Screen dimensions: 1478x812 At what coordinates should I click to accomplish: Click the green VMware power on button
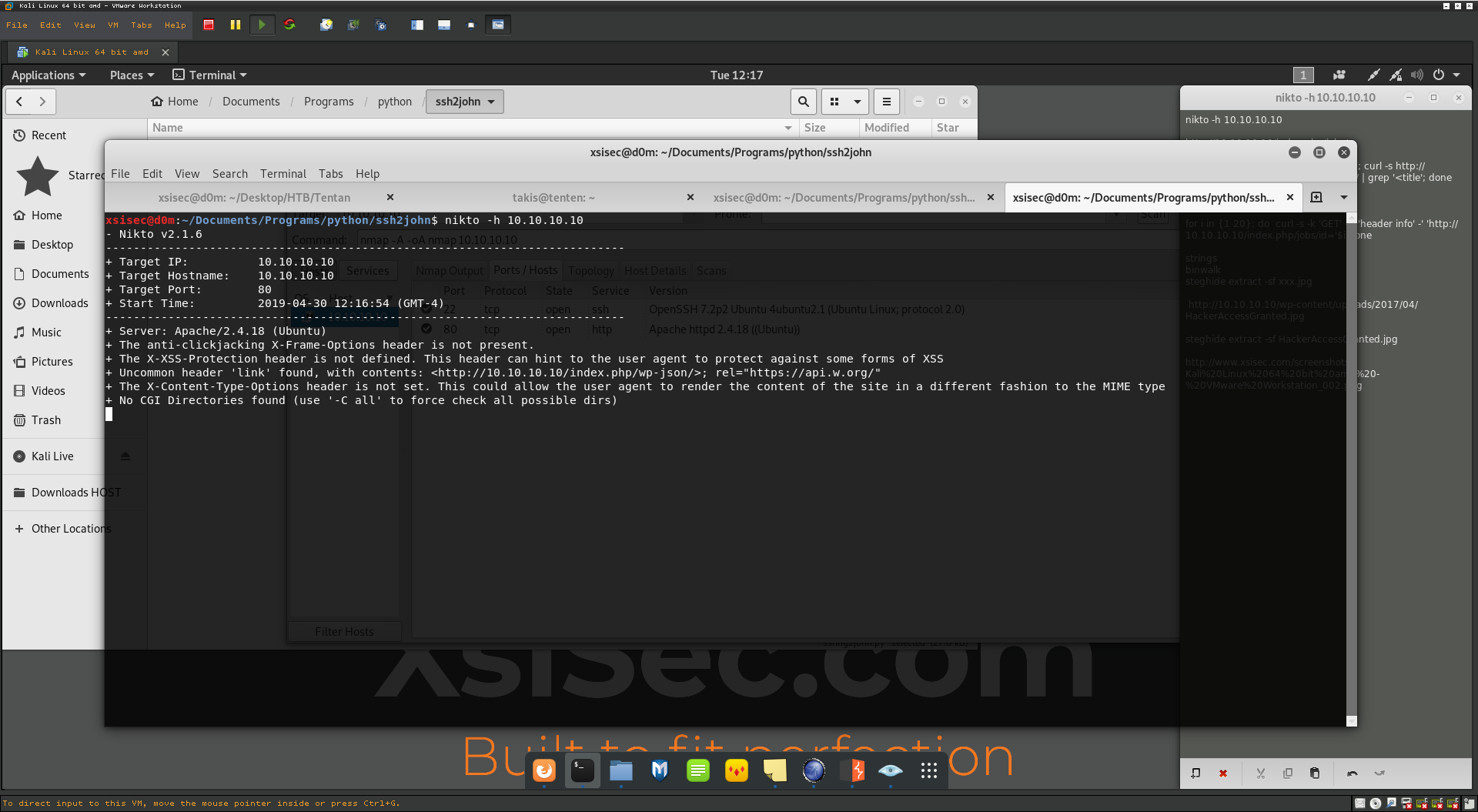click(x=262, y=25)
